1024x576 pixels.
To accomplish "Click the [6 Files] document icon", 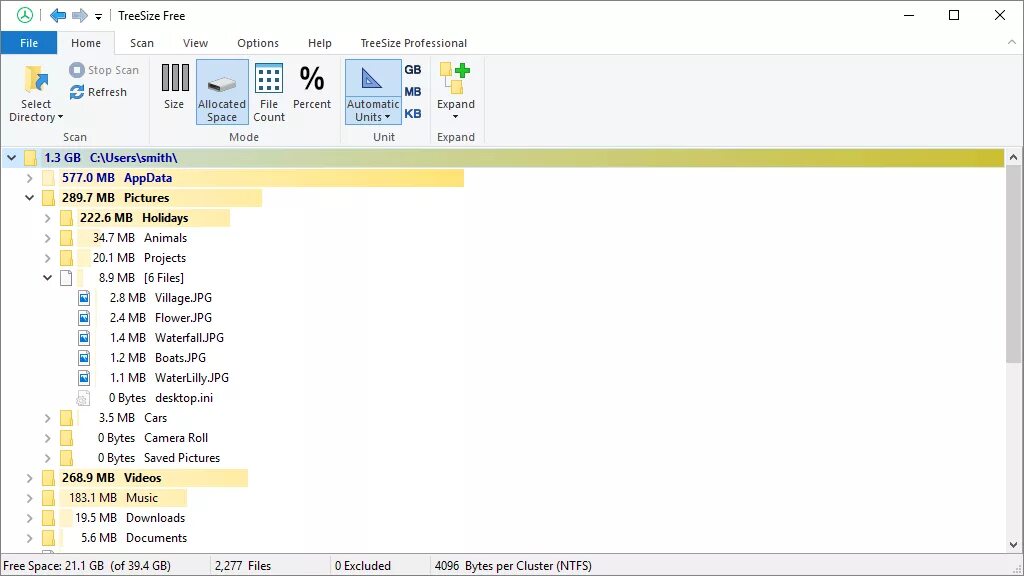I will pyautogui.click(x=66, y=278).
